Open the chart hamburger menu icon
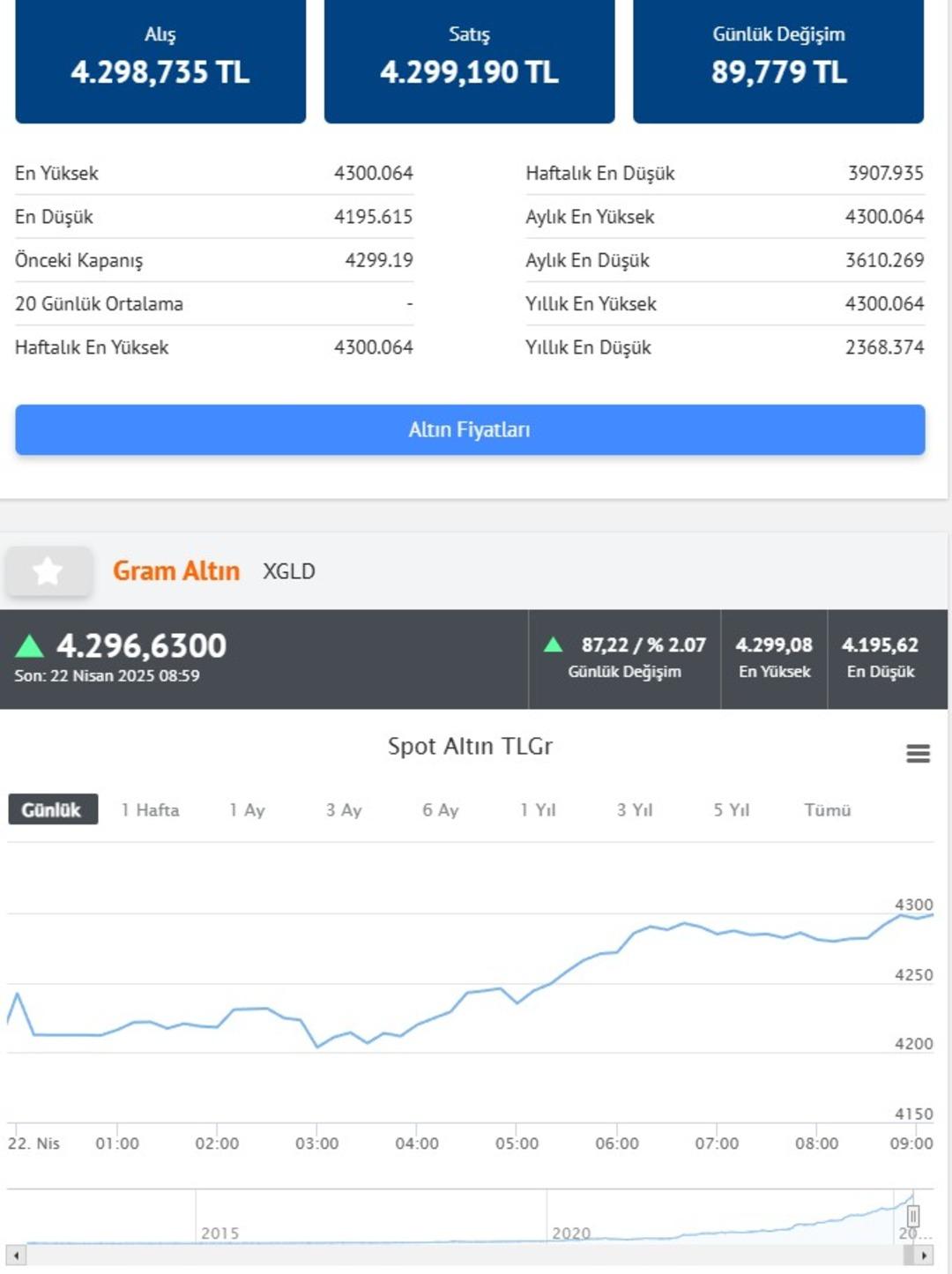This screenshot has width=952, height=1274. coord(918,753)
